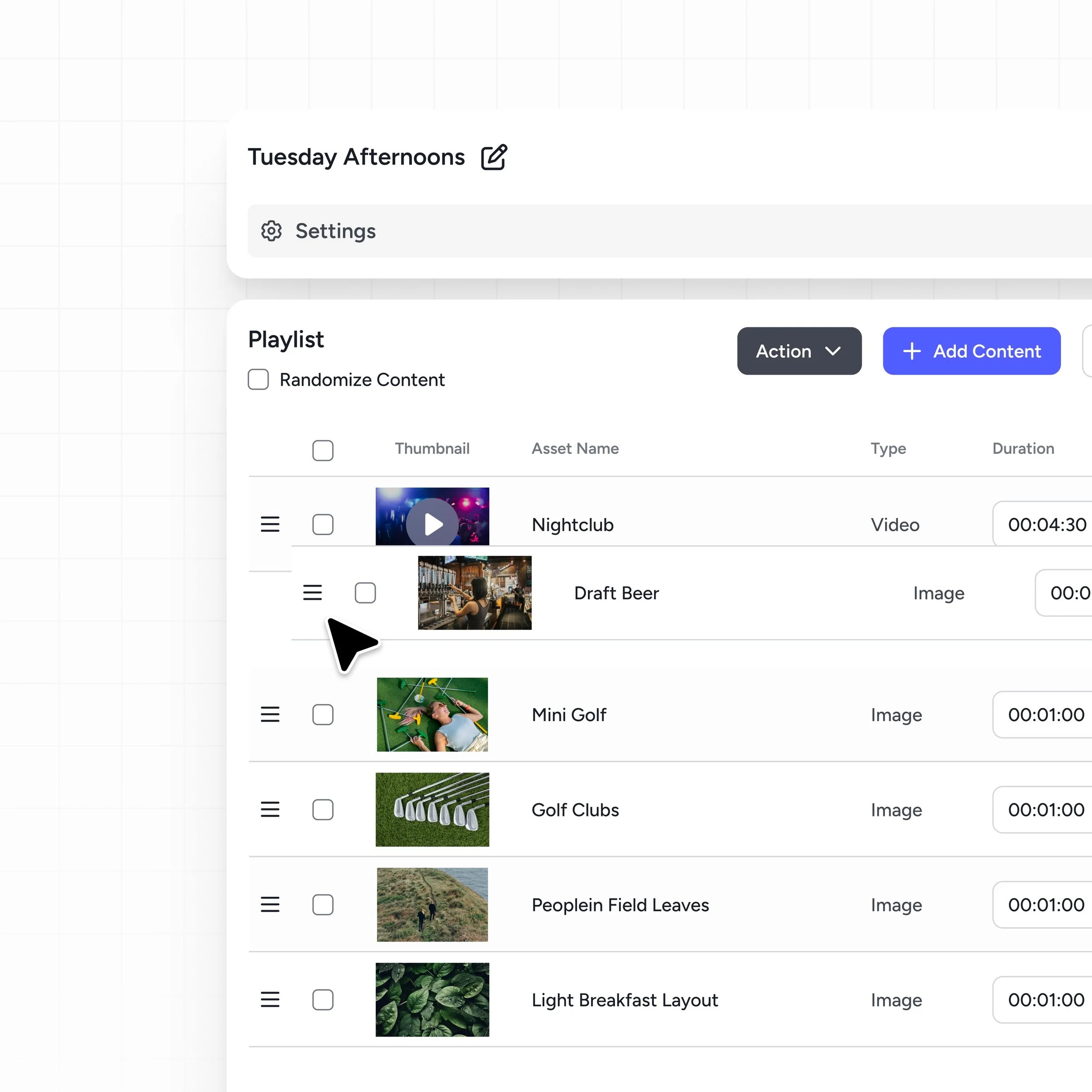This screenshot has height=1092, width=1092.
Task: Click the Duration column header
Action: click(x=1023, y=448)
